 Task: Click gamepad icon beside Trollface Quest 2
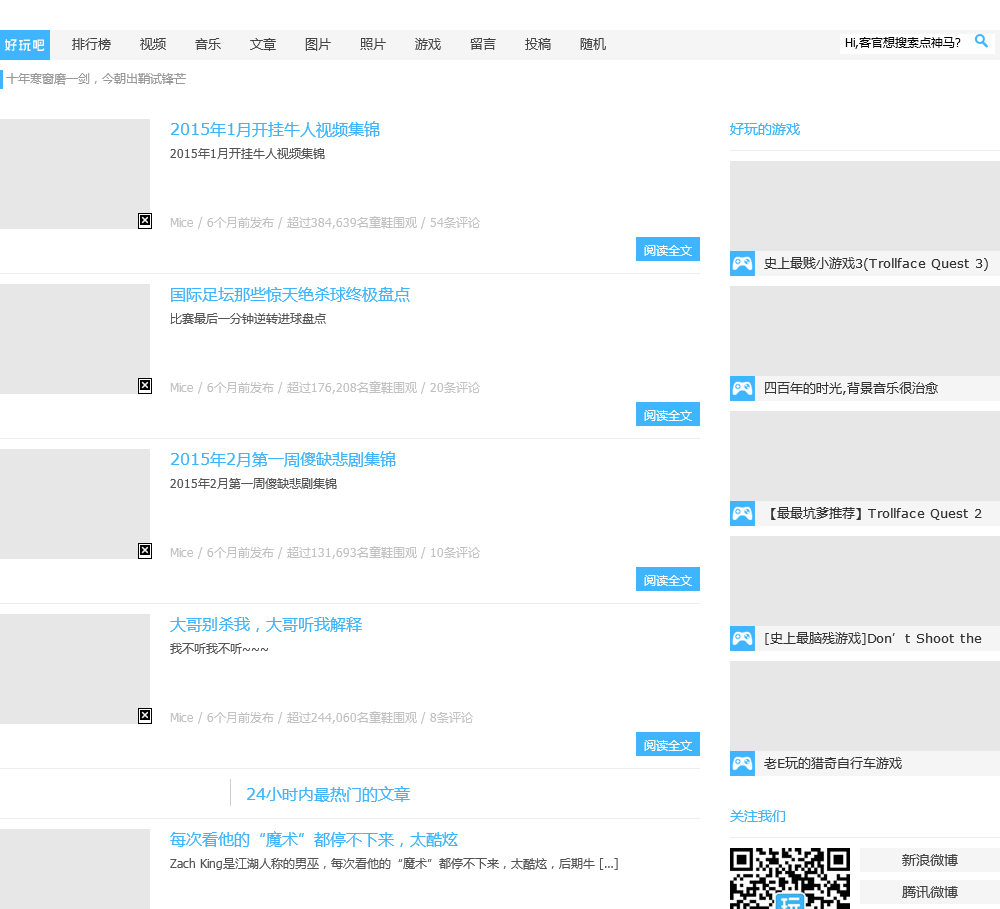[x=742, y=514]
